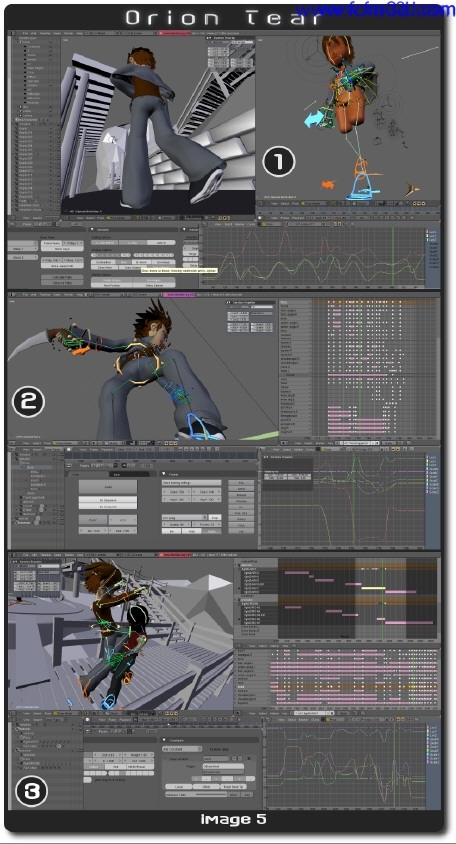Select RGBA color output in the Format panel

pos(212,531)
